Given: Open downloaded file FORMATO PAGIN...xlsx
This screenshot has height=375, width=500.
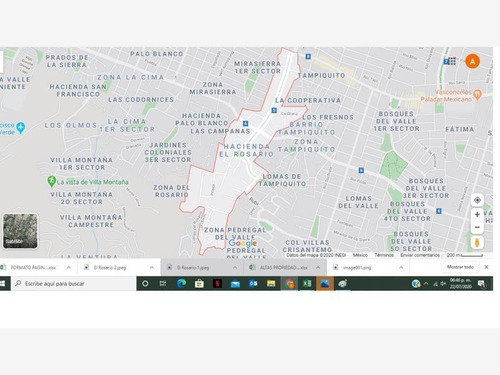Looking at the screenshot, I should click(x=33, y=267).
